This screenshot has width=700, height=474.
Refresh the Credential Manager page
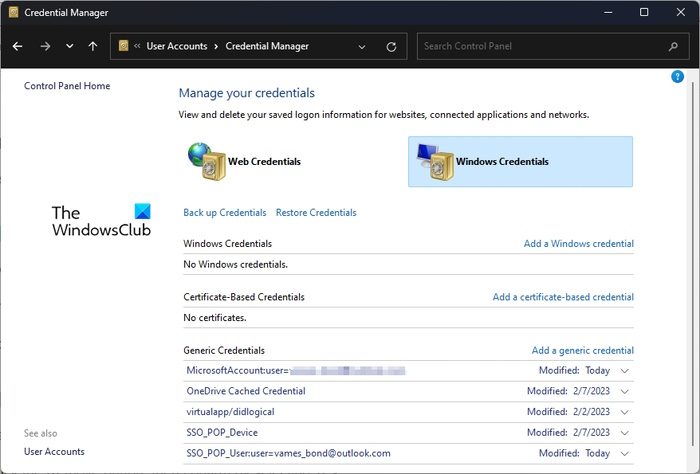click(391, 46)
